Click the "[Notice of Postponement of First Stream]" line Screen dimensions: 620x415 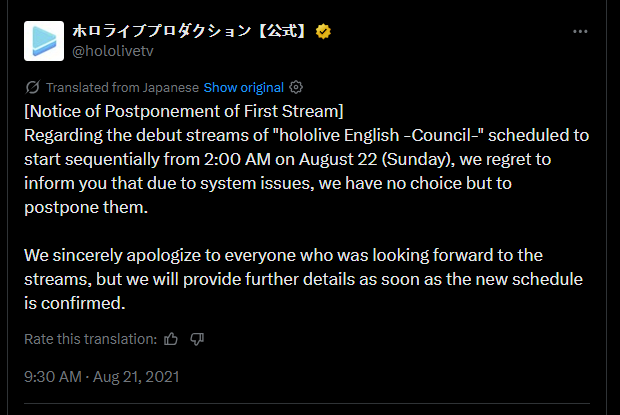[183, 108]
